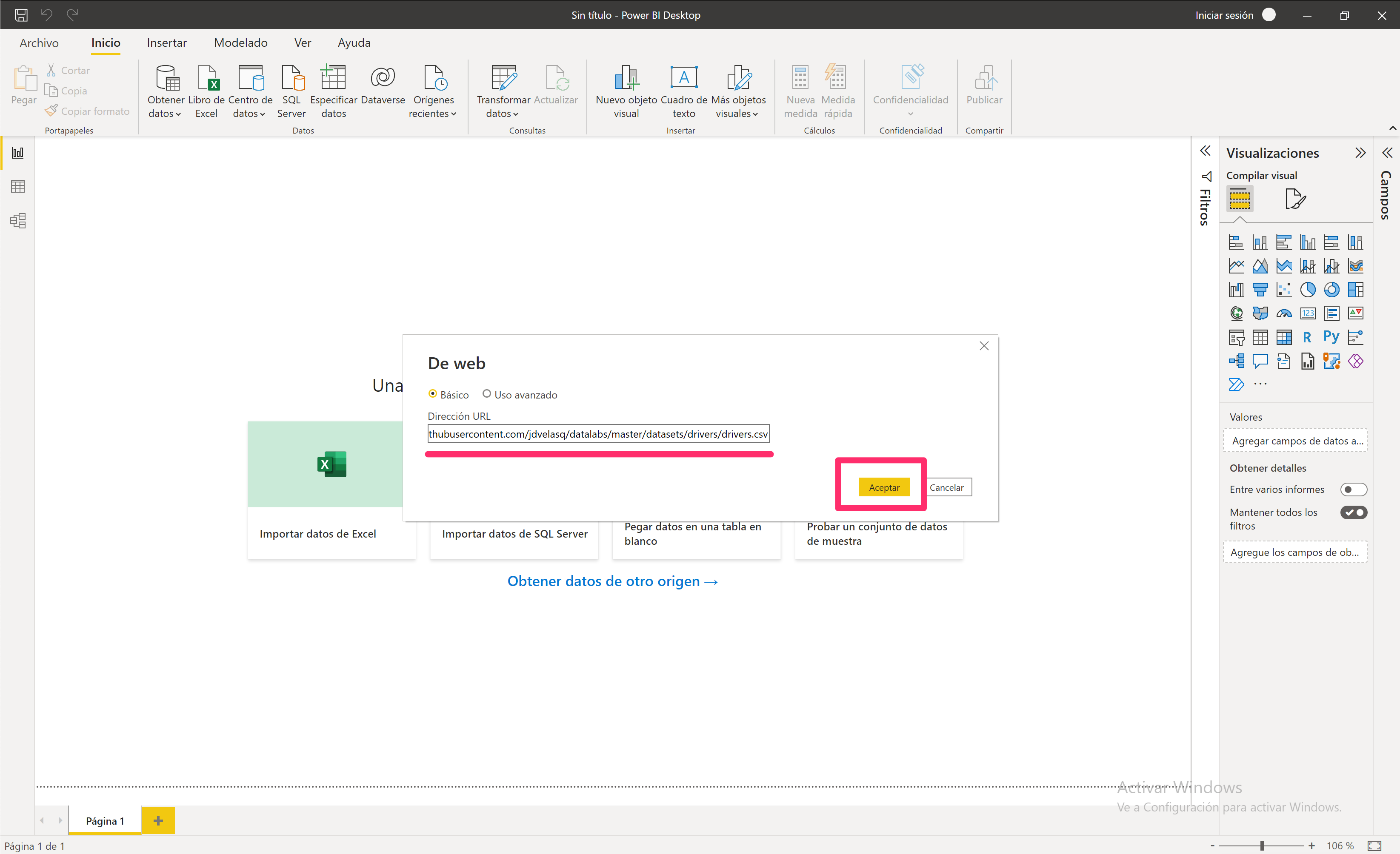Open Dataverse connector
The height and width of the screenshot is (854, 1400).
[383, 85]
